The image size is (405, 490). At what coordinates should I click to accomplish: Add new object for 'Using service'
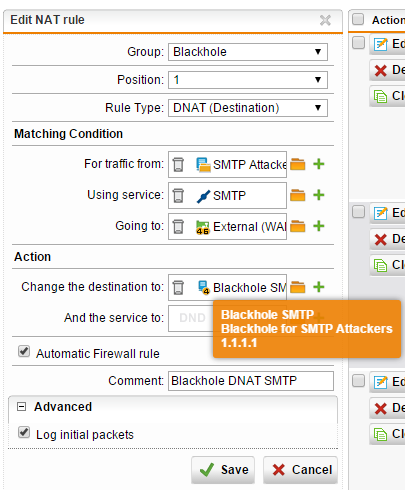(x=319, y=195)
